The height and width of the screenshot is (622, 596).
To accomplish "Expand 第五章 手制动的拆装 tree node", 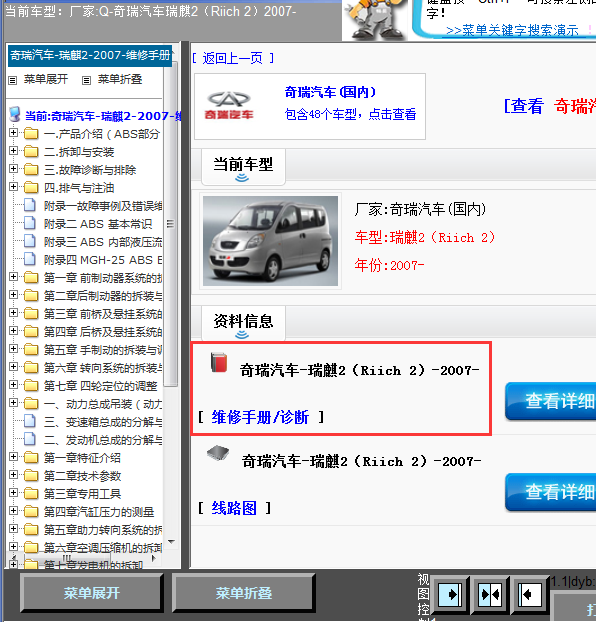I will pyautogui.click(x=13, y=349).
